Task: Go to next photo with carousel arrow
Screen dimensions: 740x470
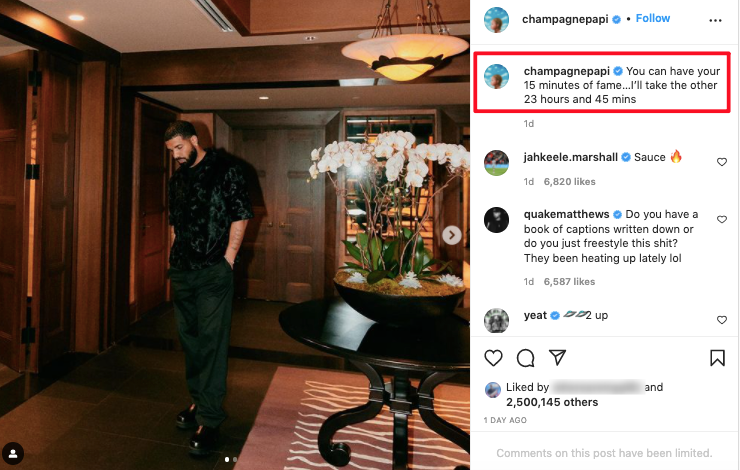Action: (452, 235)
